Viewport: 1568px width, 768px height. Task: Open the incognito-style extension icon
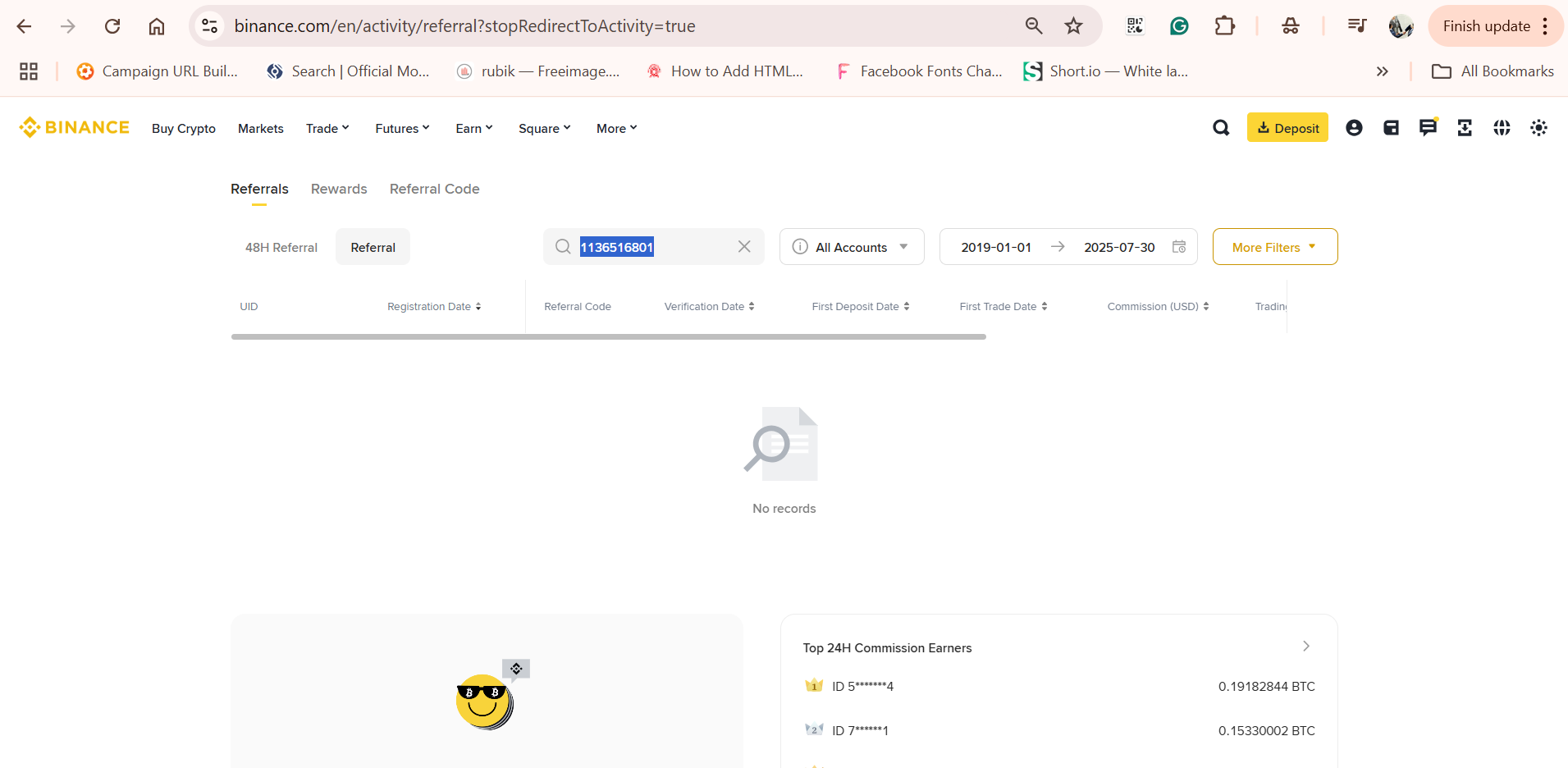pos(1291,26)
